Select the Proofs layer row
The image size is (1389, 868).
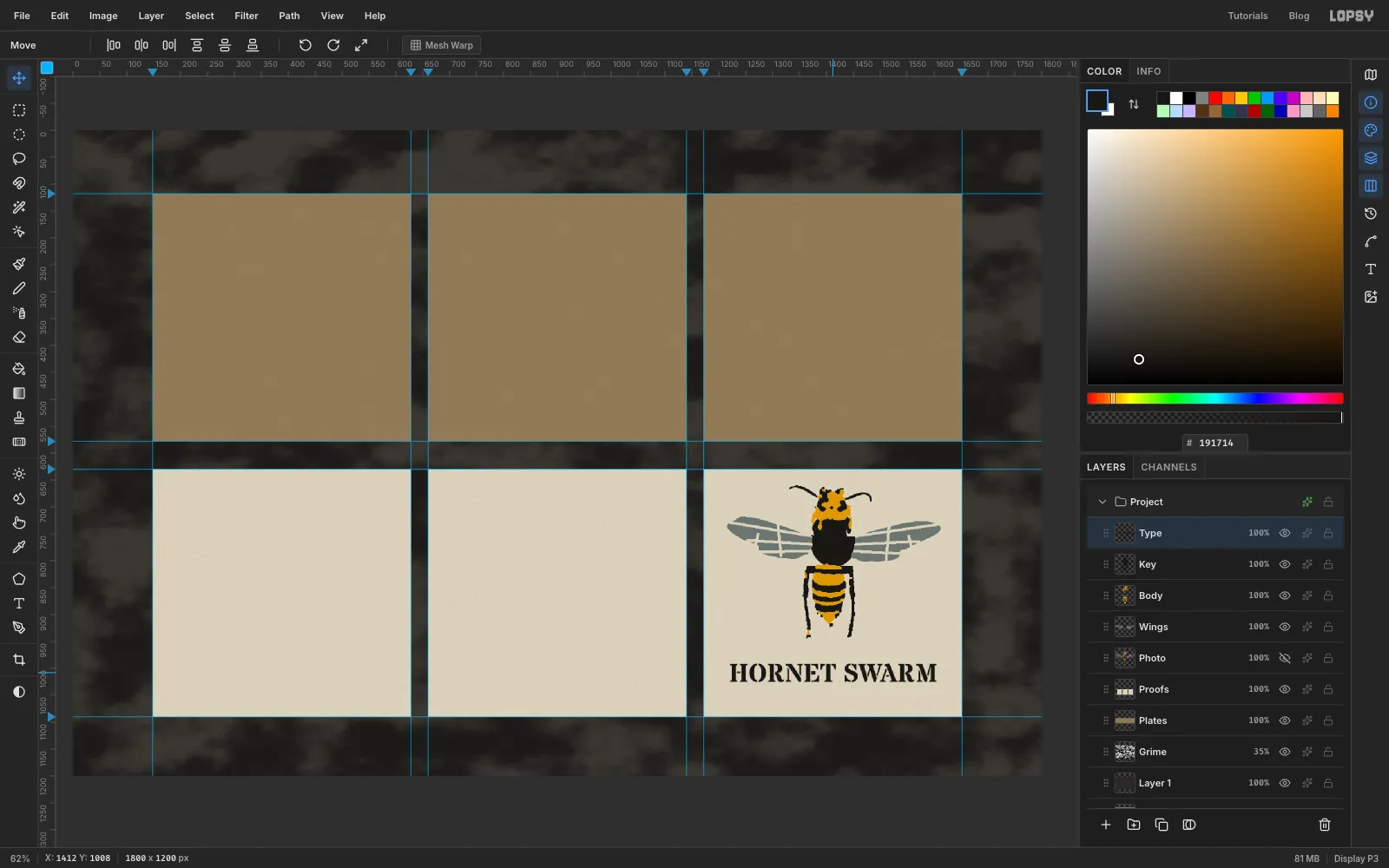pyautogui.click(x=1215, y=689)
